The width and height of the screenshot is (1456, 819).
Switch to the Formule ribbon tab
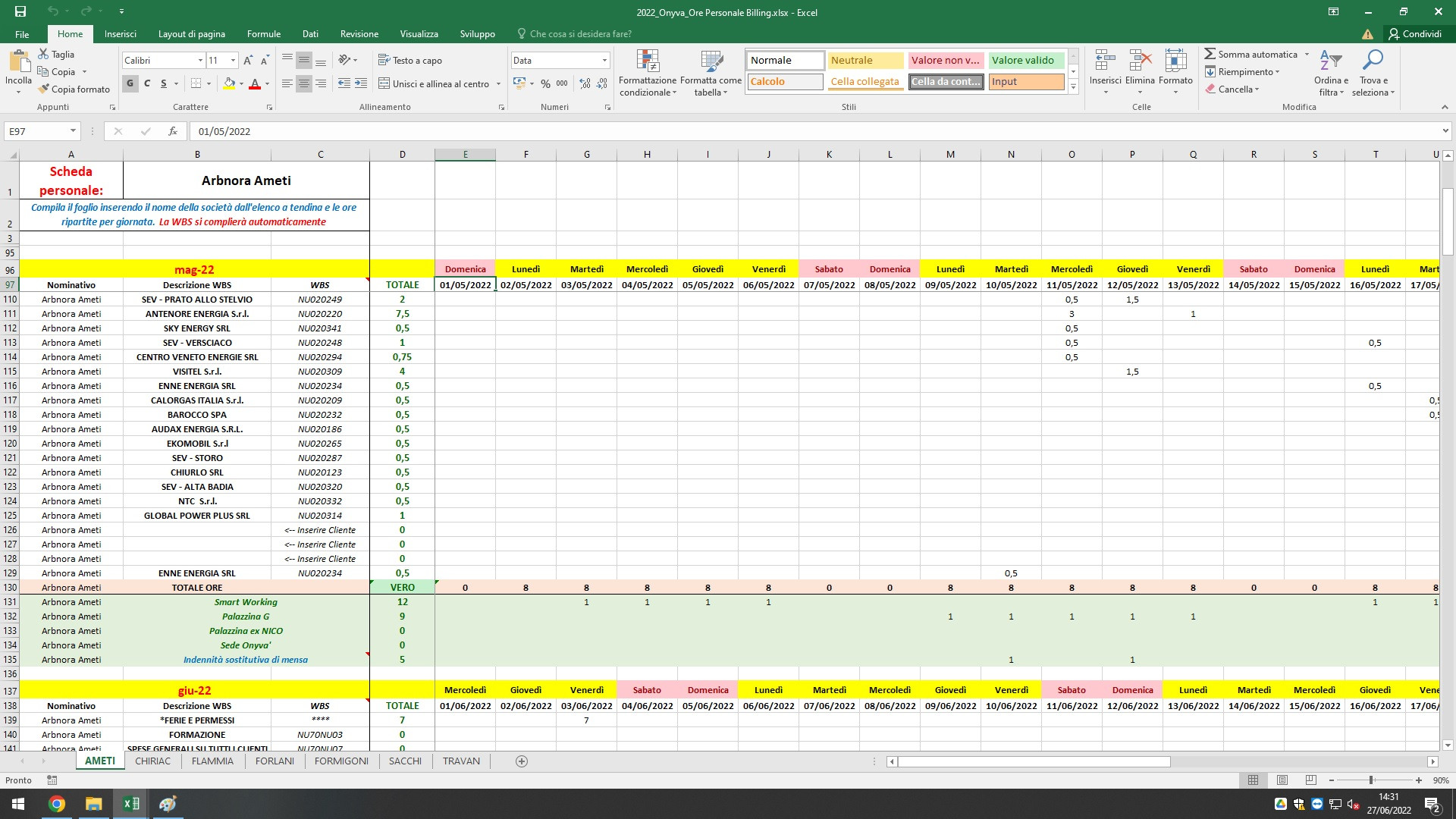(x=264, y=33)
